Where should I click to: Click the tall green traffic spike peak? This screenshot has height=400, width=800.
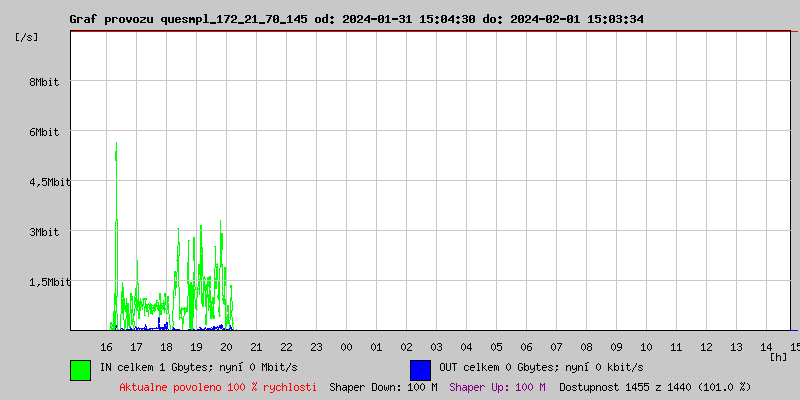click(116, 144)
